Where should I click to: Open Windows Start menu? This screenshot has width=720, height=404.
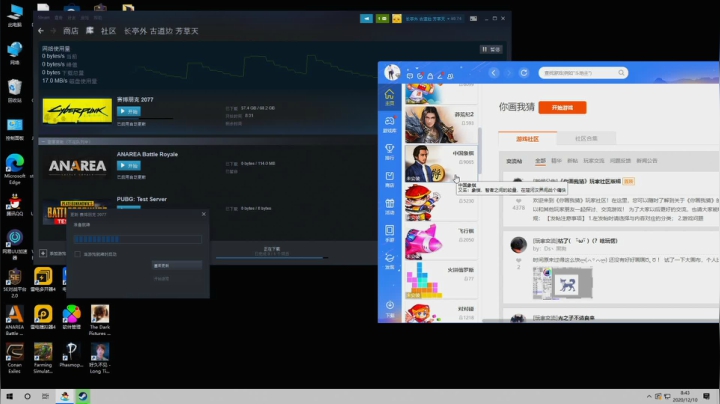[x=10, y=396]
